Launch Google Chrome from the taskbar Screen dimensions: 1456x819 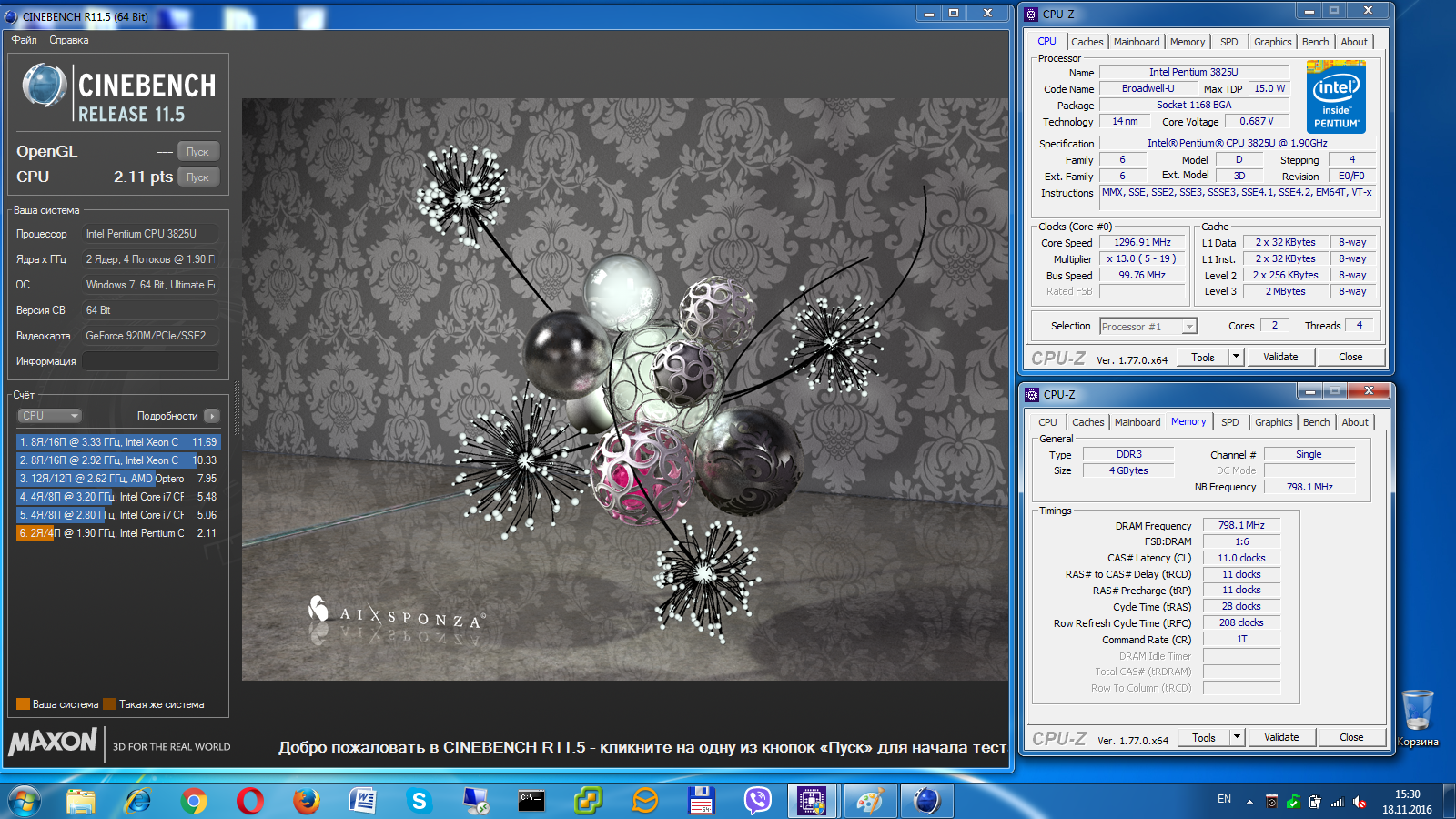click(x=194, y=801)
